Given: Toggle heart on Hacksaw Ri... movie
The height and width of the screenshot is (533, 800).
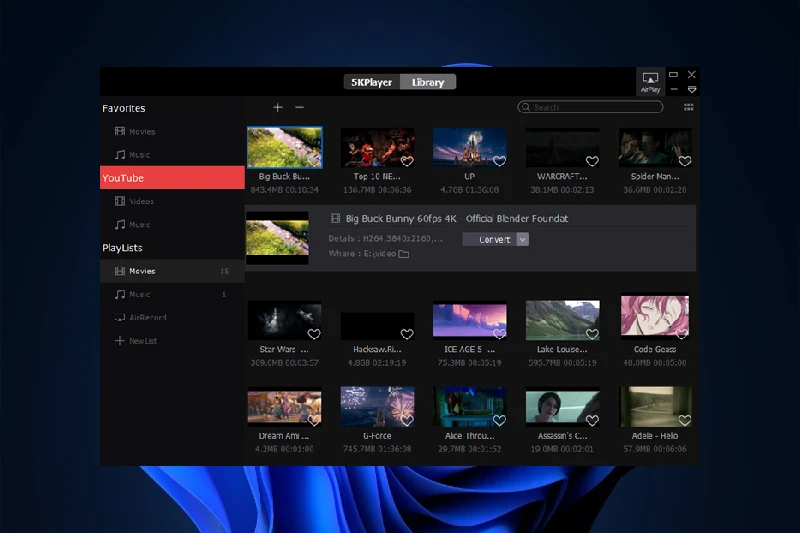Looking at the screenshot, I should point(407,334).
